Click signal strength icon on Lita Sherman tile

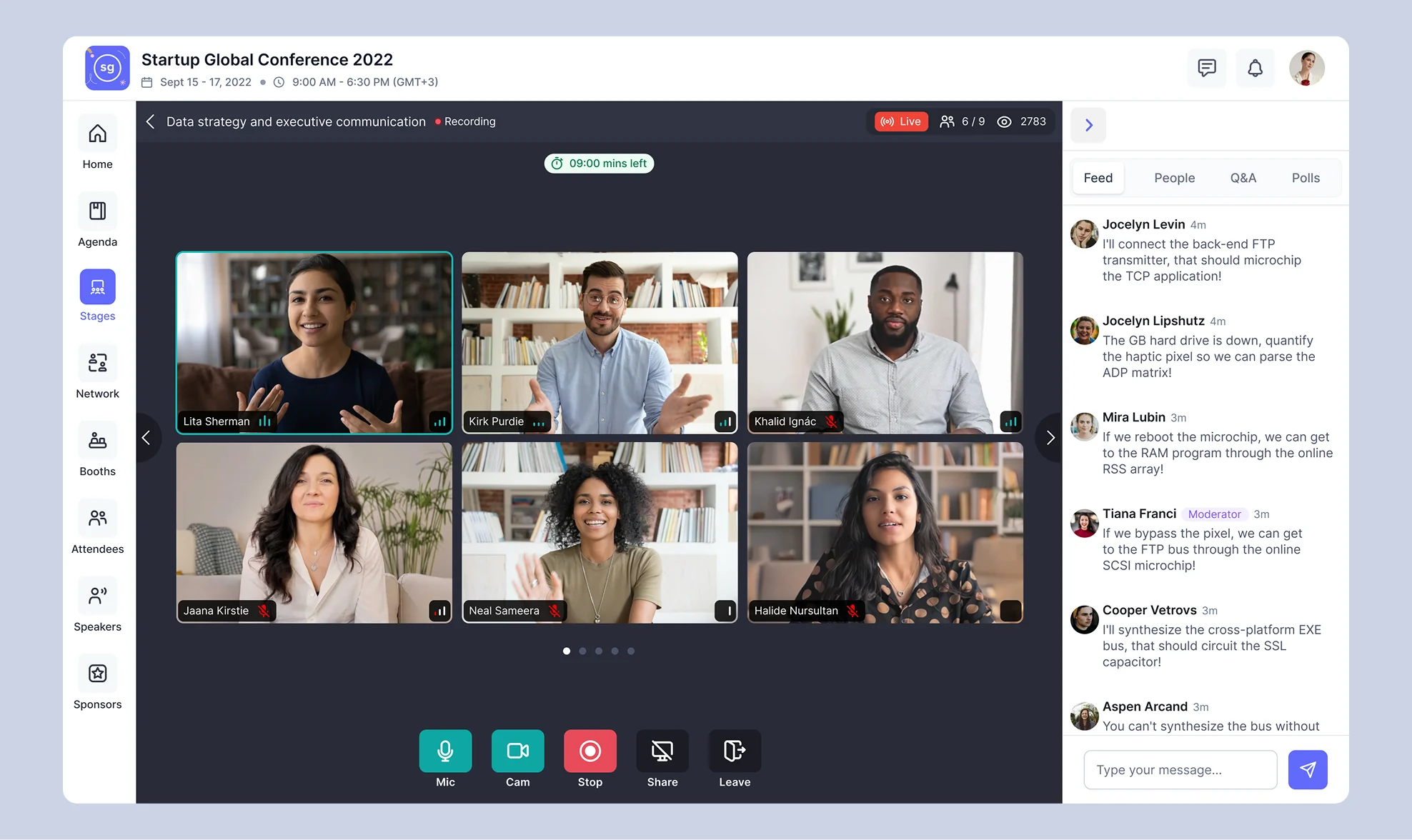pyautogui.click(x=439, y=421)
